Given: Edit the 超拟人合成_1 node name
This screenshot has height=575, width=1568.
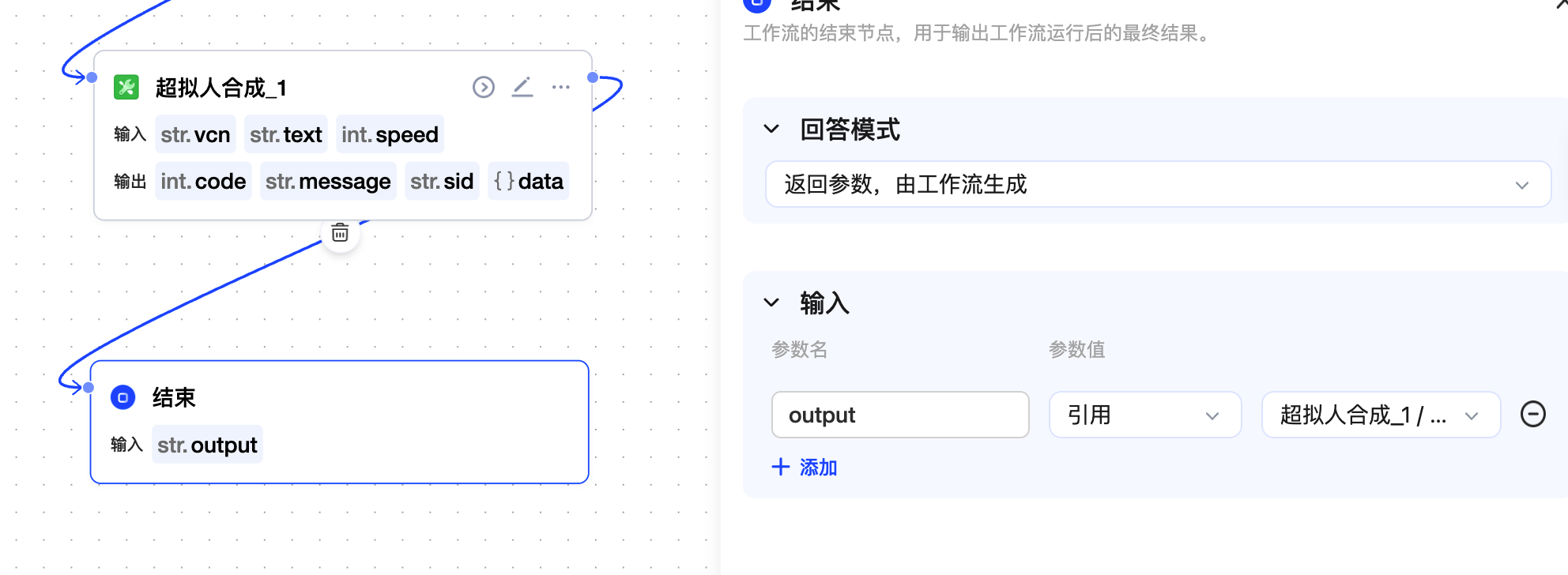Looking at the screenshot, I should [x=522, y=87].
